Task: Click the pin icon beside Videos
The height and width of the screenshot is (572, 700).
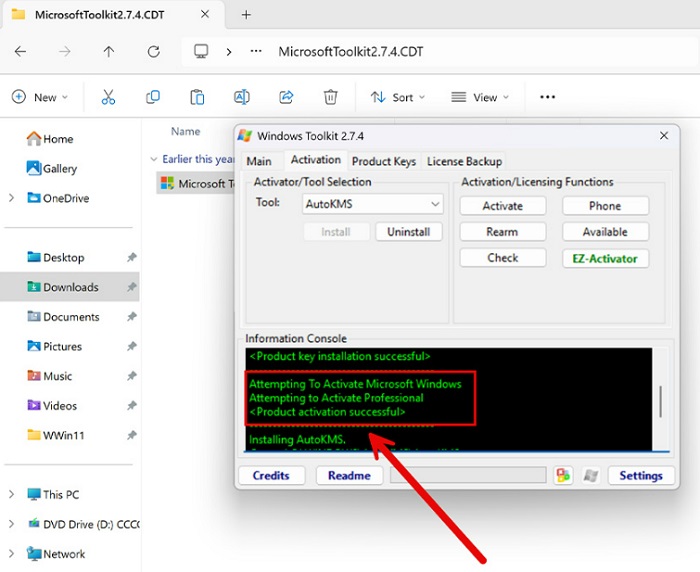Action: [x=131, y=405]
